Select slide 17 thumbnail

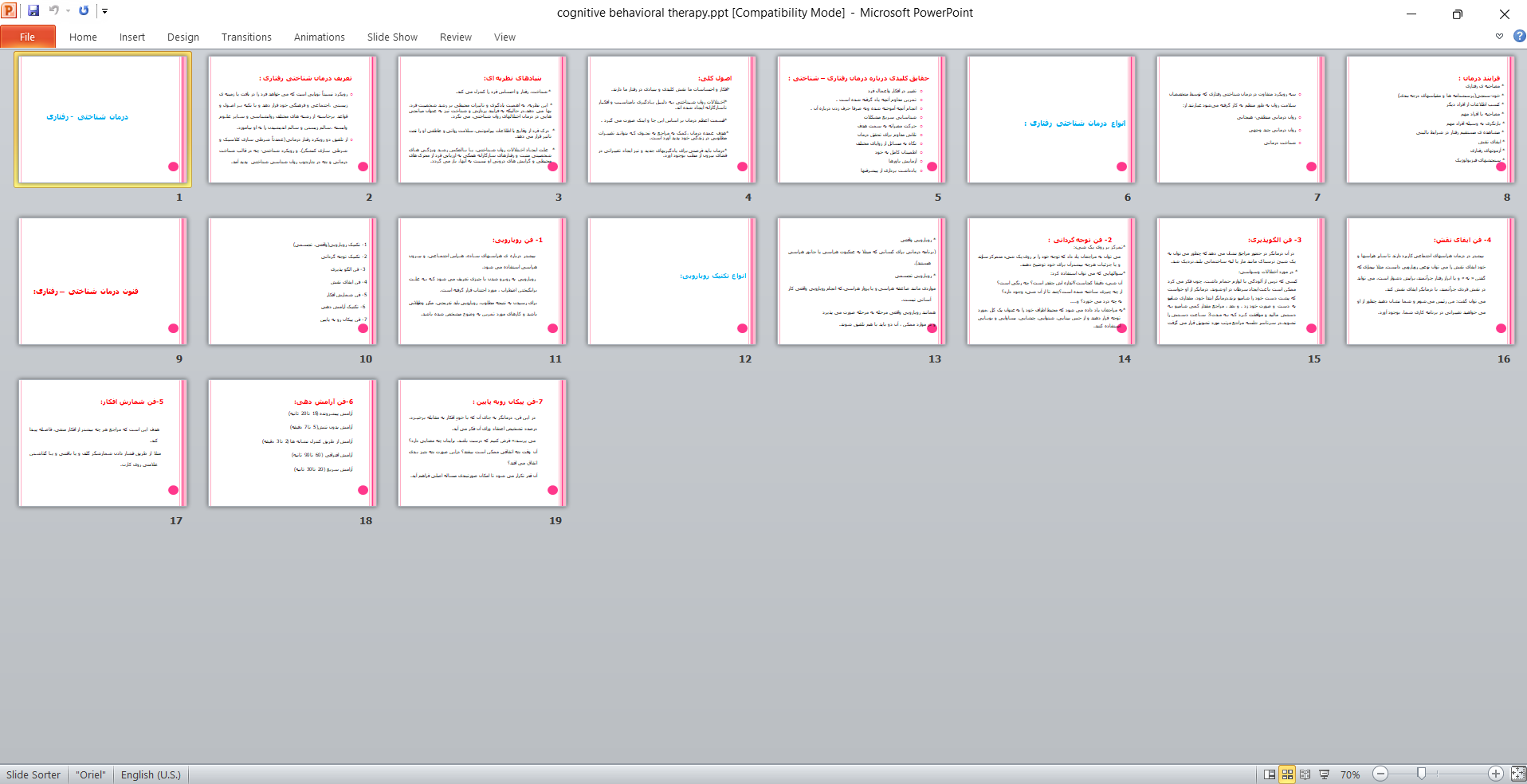point(103,443)
